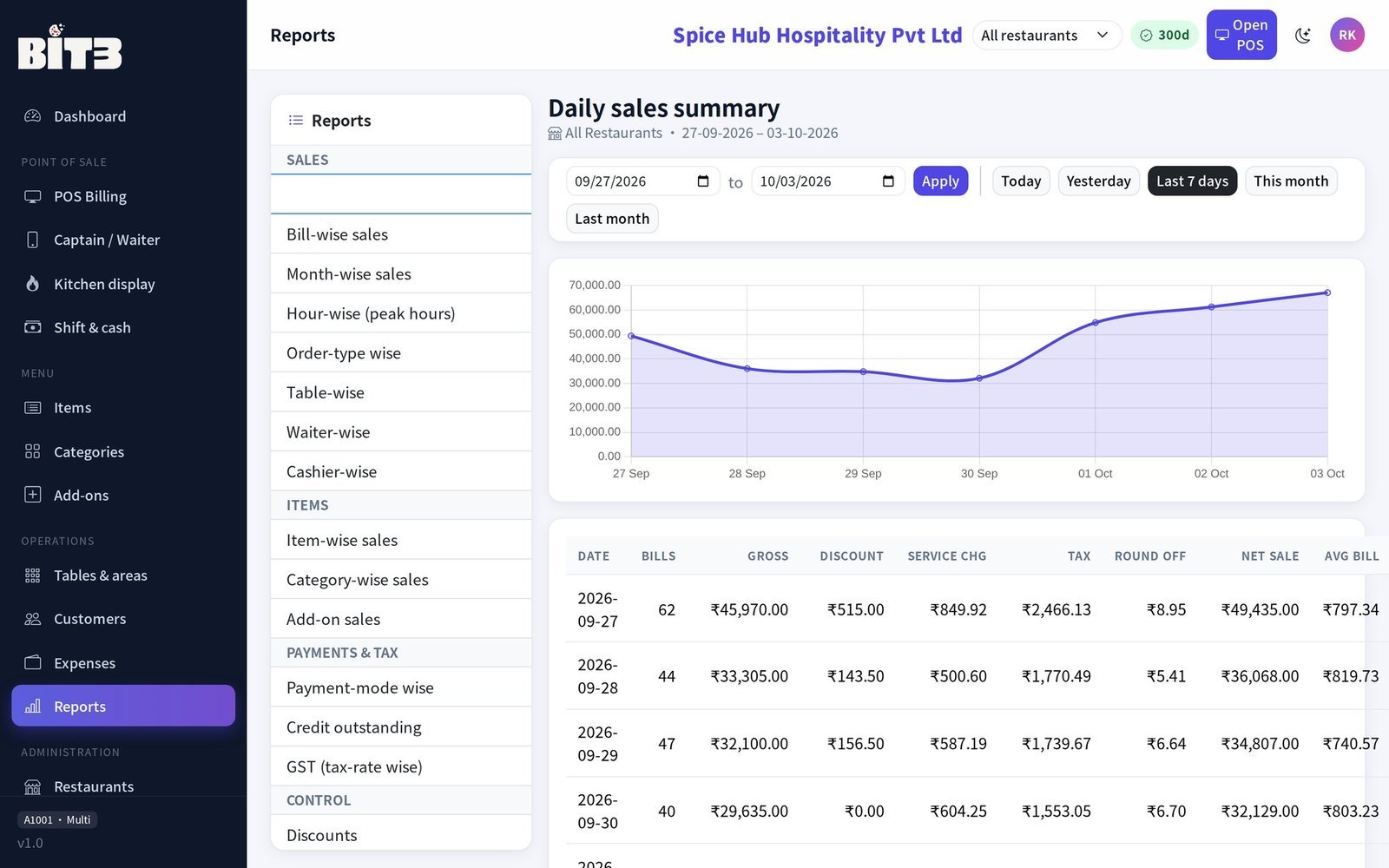This screenshot has width=1389, height=868.
Task: Open the RK user avatar menu
Action: pyautogui.click(x=1347, y=35)
